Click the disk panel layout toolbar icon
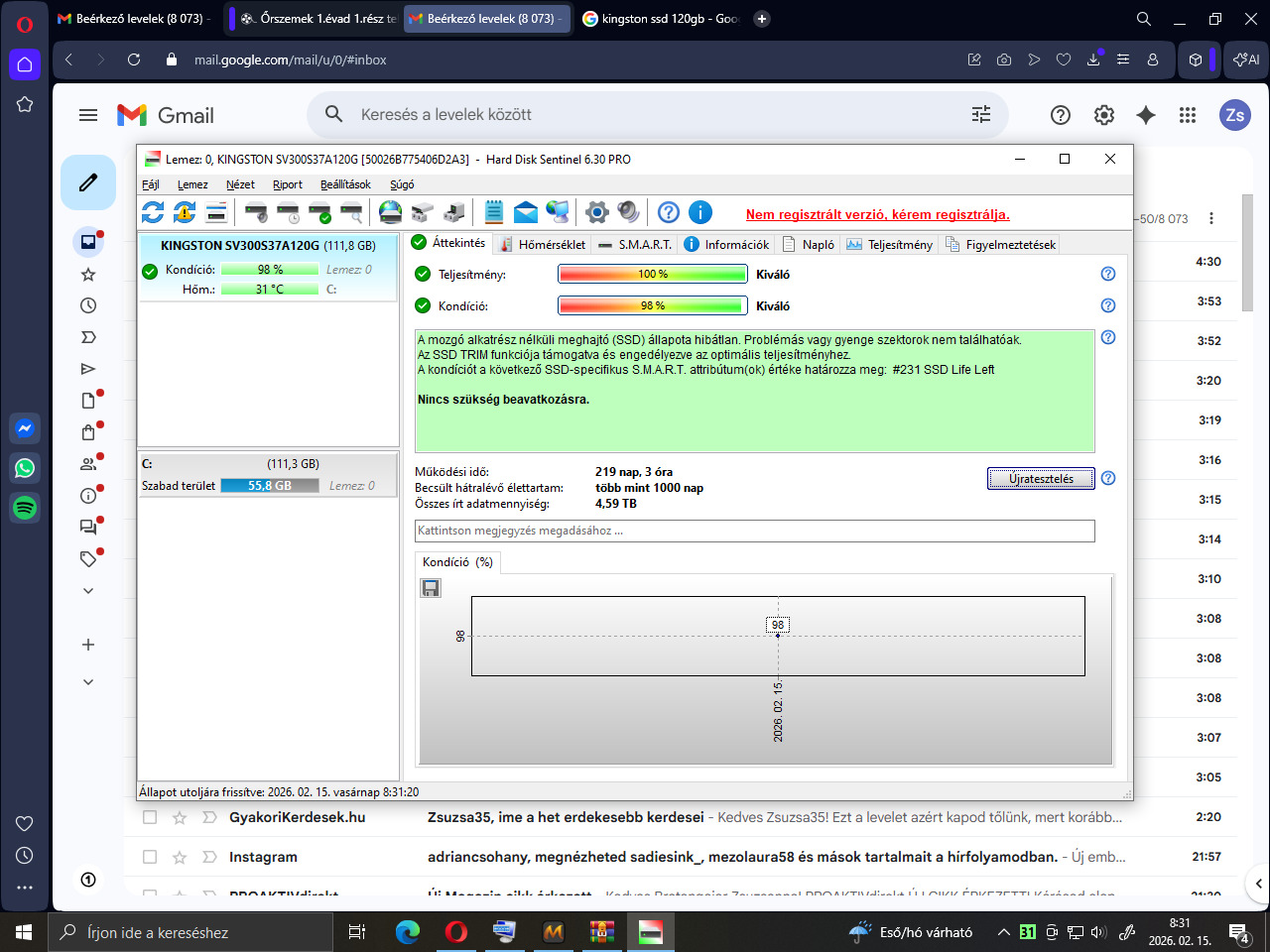Screen dimensions: 1270x952 pos(216,212)
